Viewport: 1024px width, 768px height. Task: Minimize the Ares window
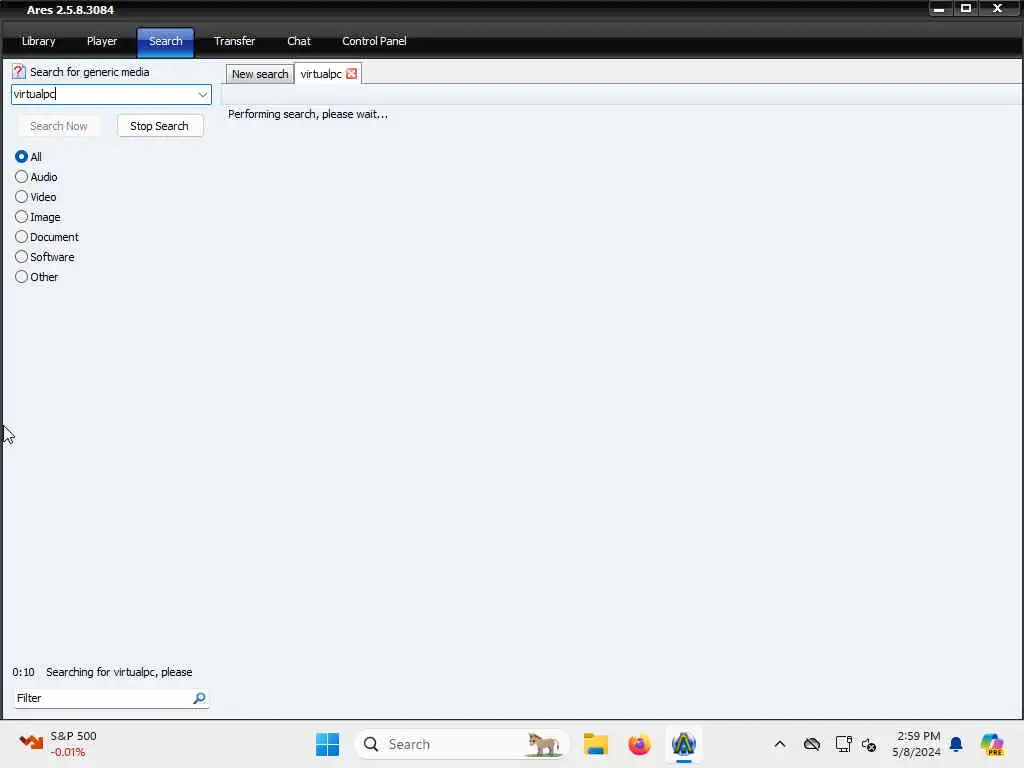click(938, 8)
